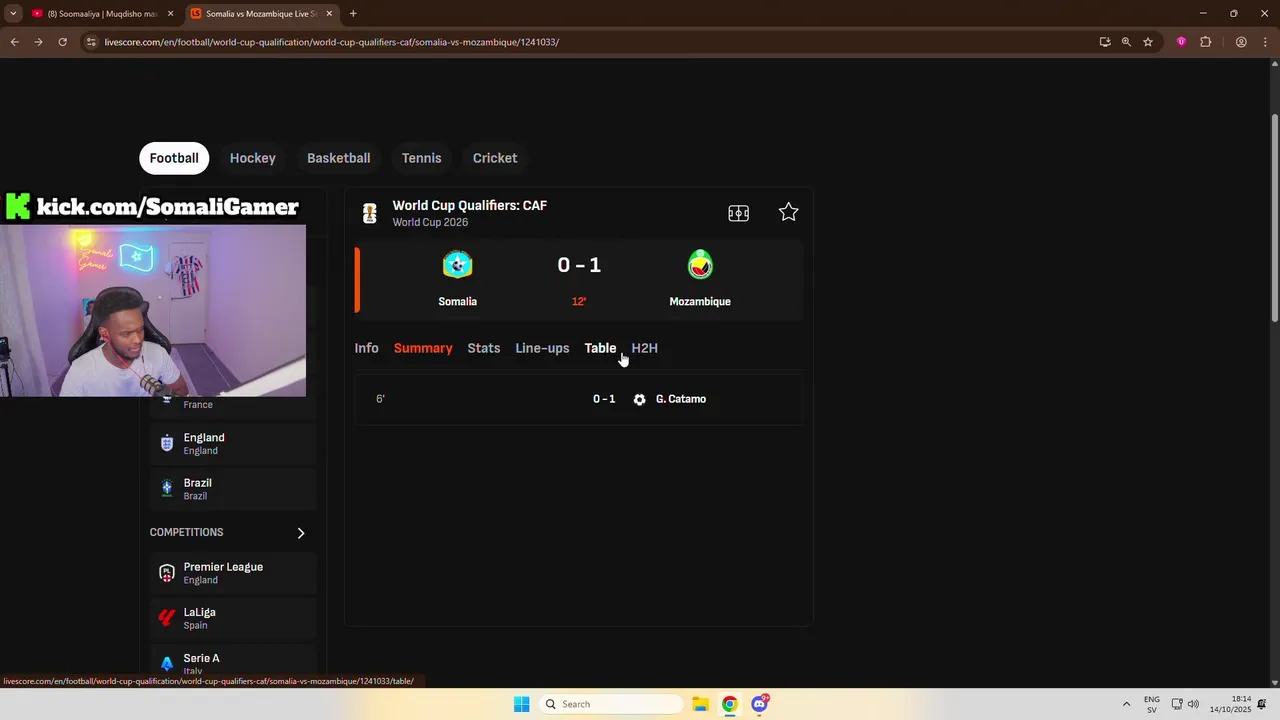Open the Table tab

coord(600,348)
